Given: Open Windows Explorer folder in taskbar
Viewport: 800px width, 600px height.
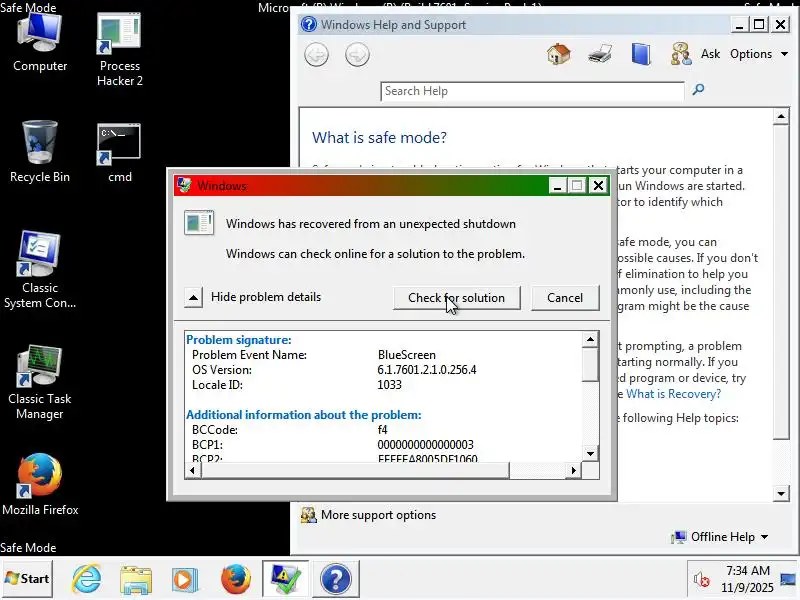Looking at the screenshot, I should pyautogui.click(x=136, y=580).
